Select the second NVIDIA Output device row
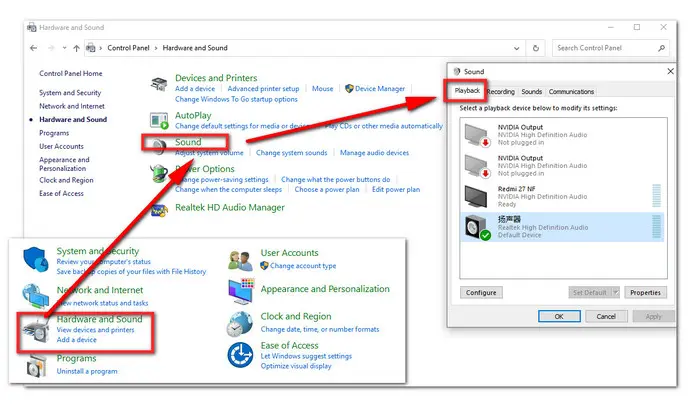 (x=562, y=166)
